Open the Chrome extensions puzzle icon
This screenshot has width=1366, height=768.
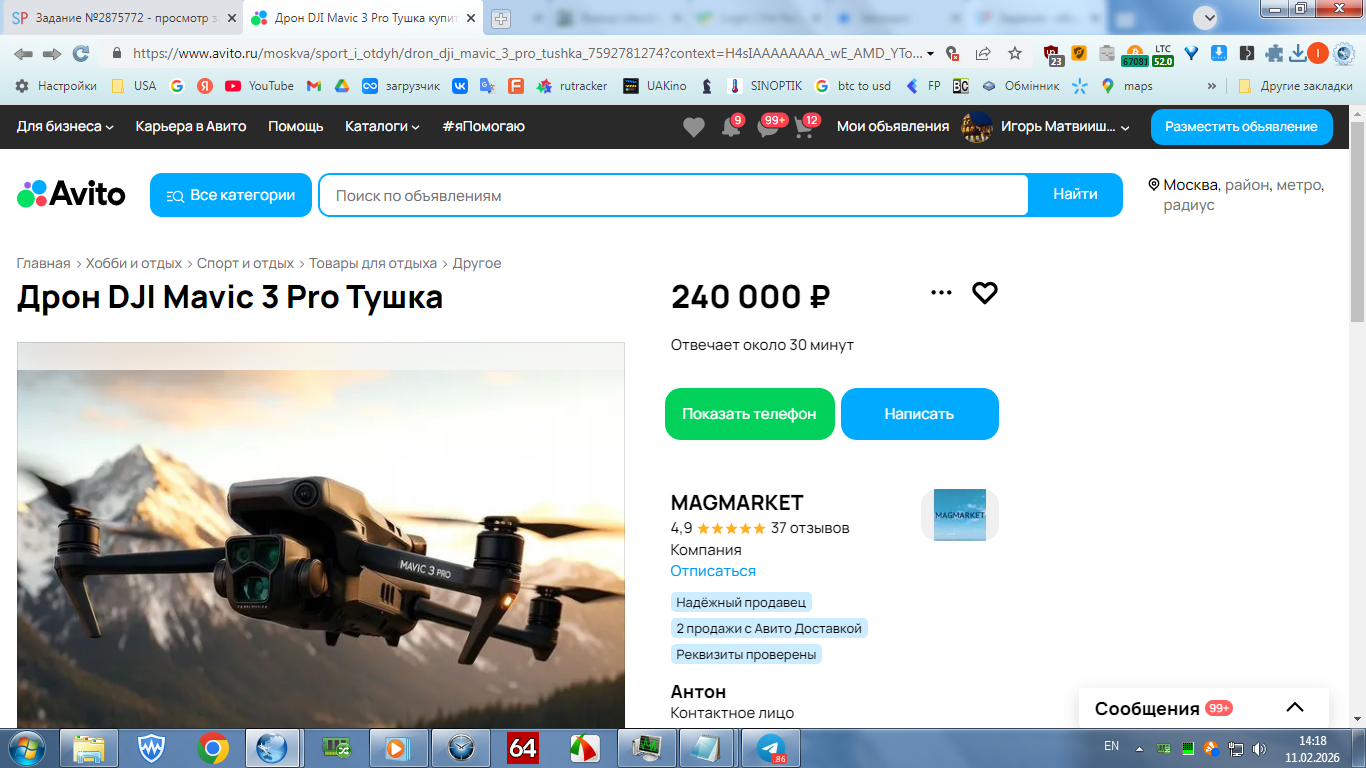pyautogui.click(x=1274, y=54)
